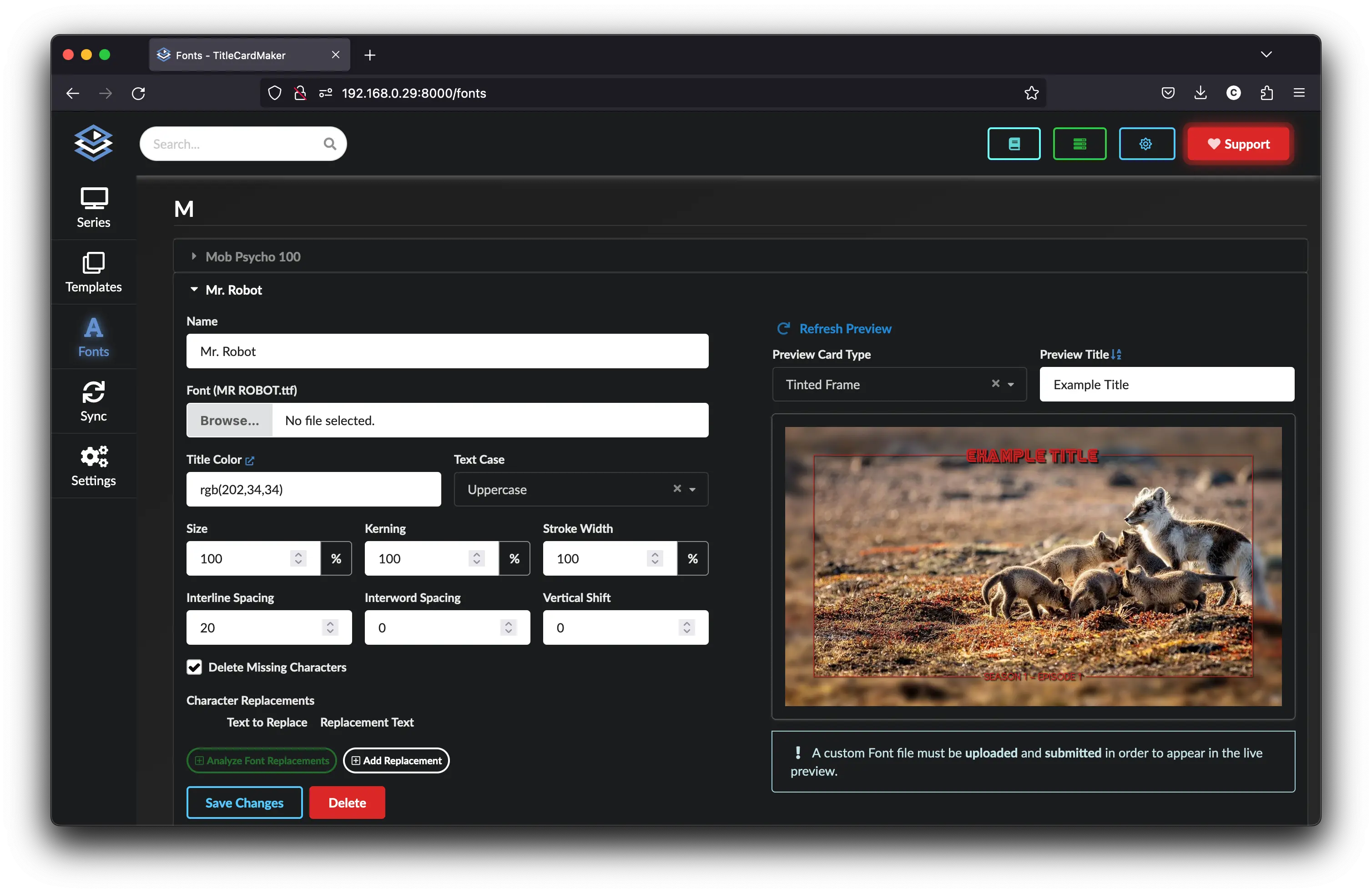Click the search magnifier icon
The image size is (1372, 893).
[330, 144]
